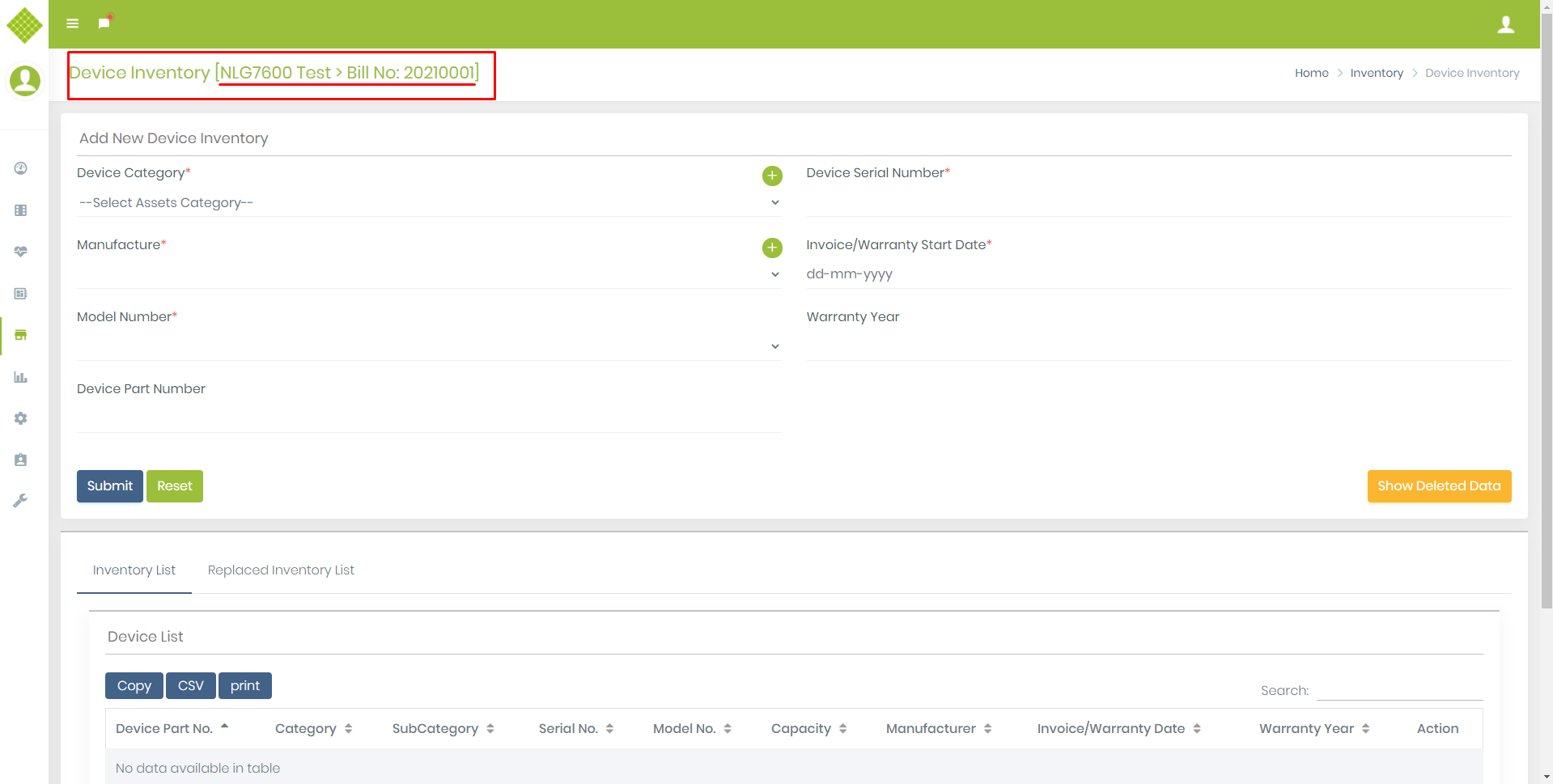Open the heartbeat health icon in sidebar
This screenshot has height=784, width=1553.
coord(20,252)
